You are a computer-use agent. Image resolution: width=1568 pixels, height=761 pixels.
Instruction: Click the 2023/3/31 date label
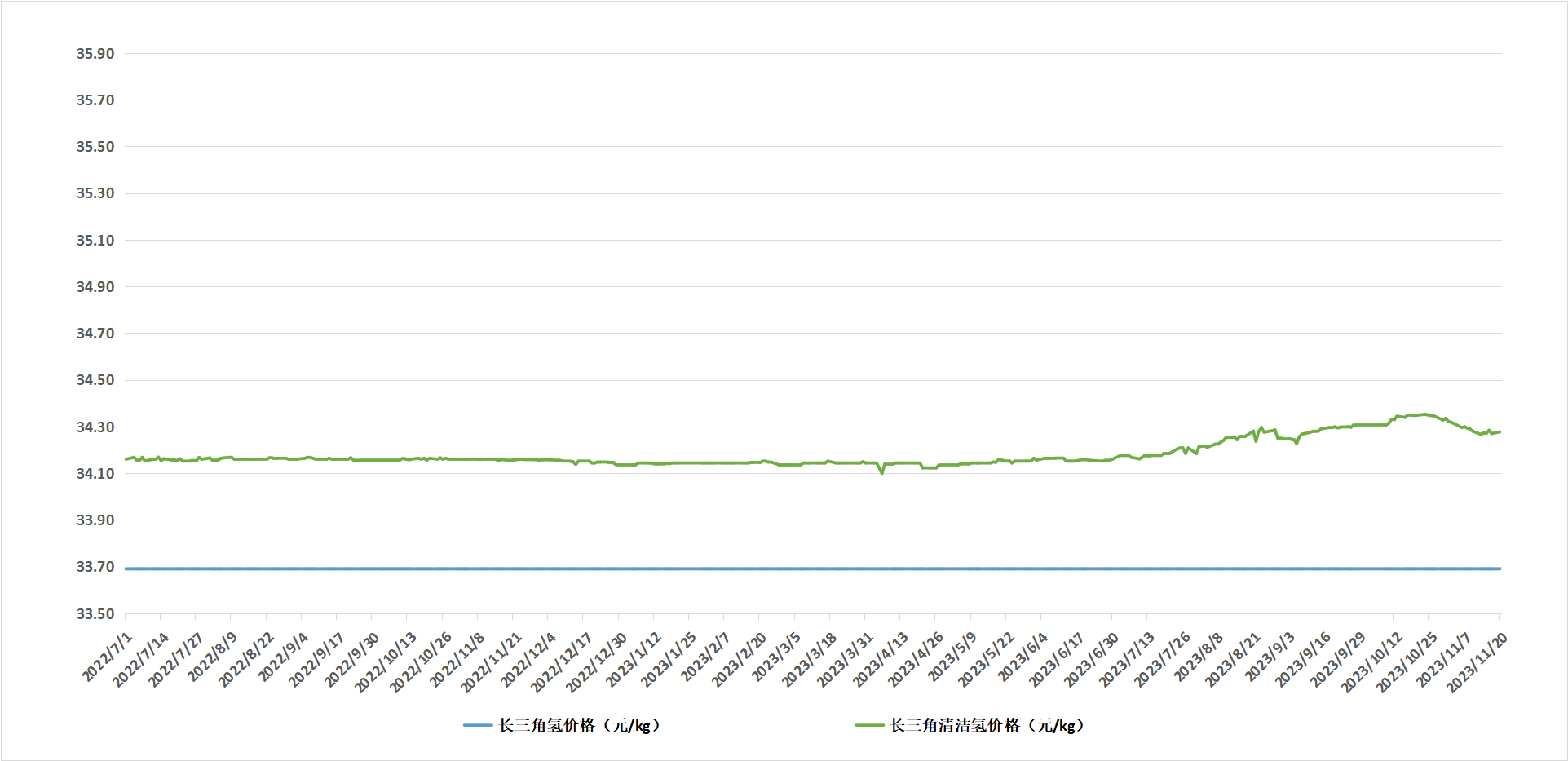pyautogui.click(x=844, y=660)
